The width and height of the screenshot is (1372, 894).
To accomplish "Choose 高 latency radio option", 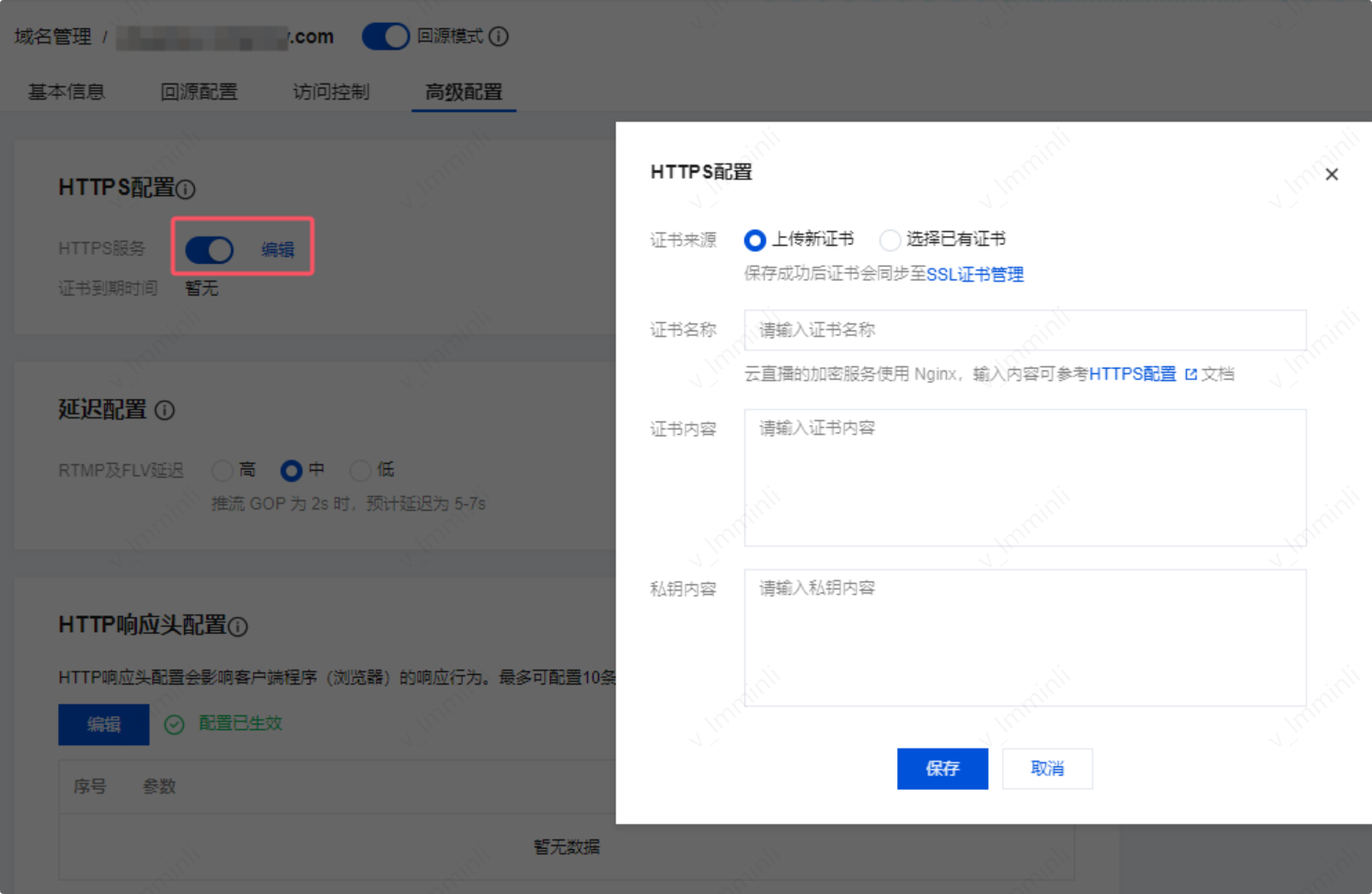I will (x=222, y=471).
